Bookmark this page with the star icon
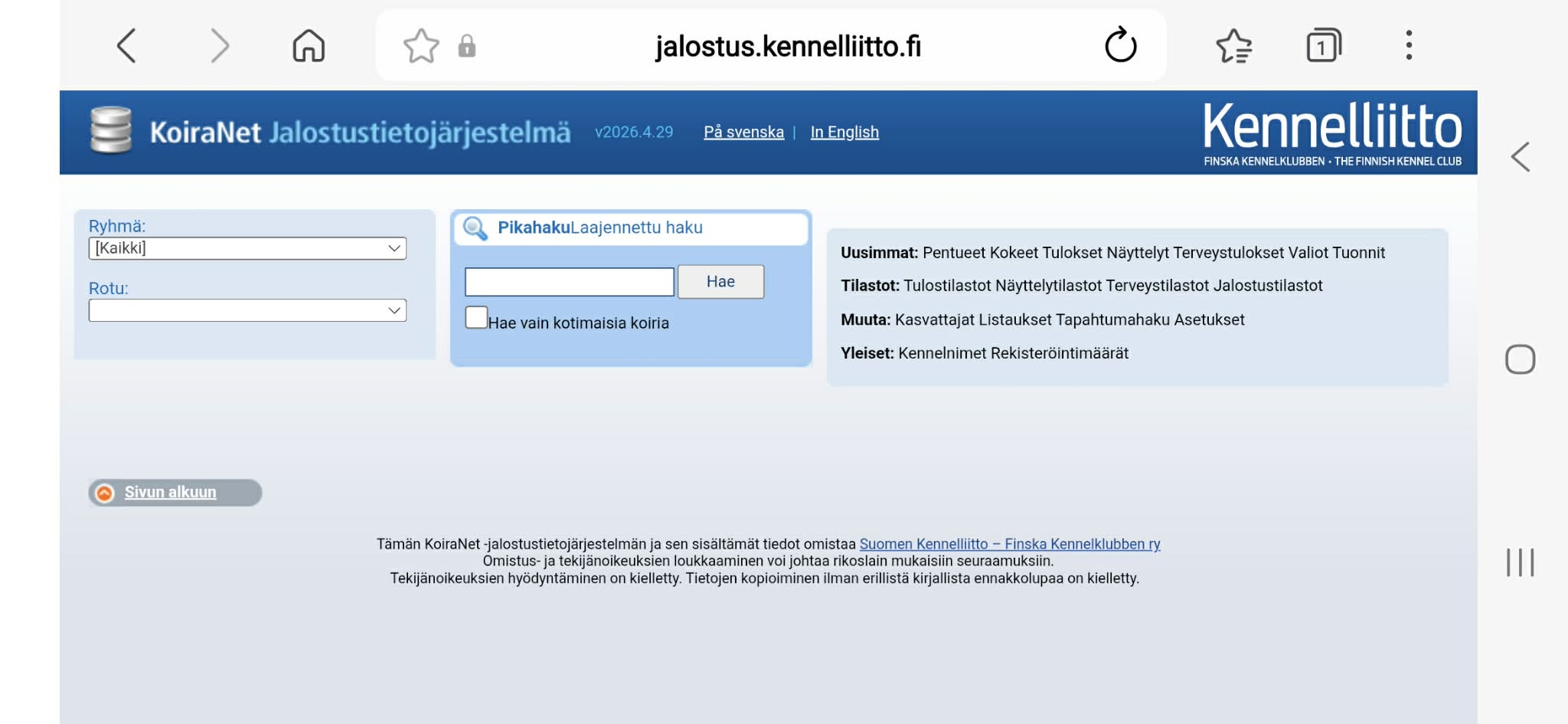The image size is (1568, 724). coord(421,46)
